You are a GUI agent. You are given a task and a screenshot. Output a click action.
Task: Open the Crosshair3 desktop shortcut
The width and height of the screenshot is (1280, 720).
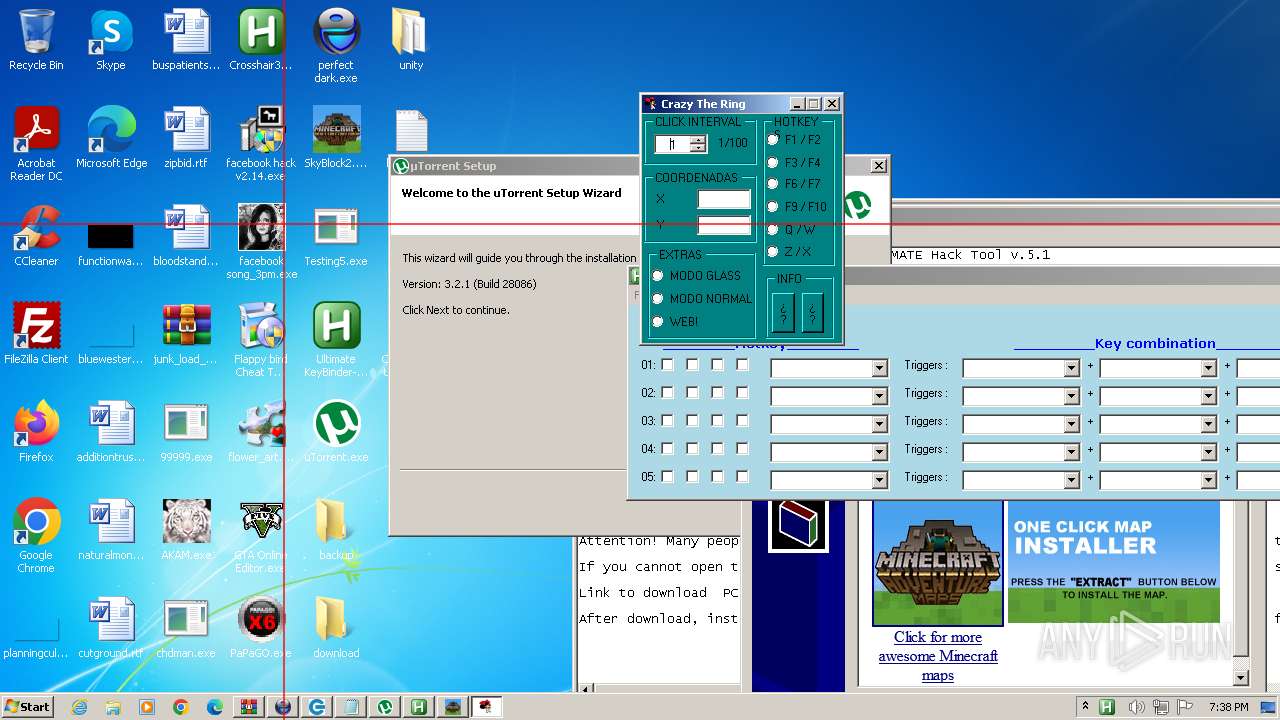coord(261,41)
